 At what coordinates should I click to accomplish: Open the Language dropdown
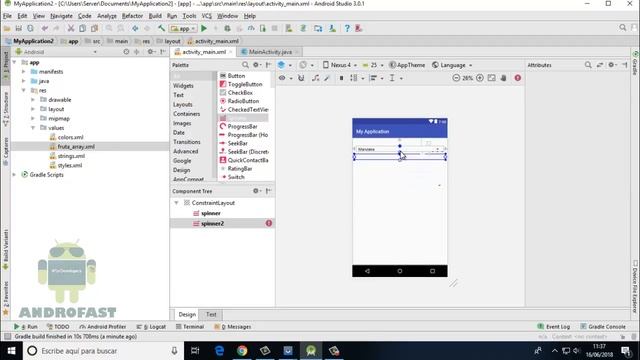(x=452, y=65)
